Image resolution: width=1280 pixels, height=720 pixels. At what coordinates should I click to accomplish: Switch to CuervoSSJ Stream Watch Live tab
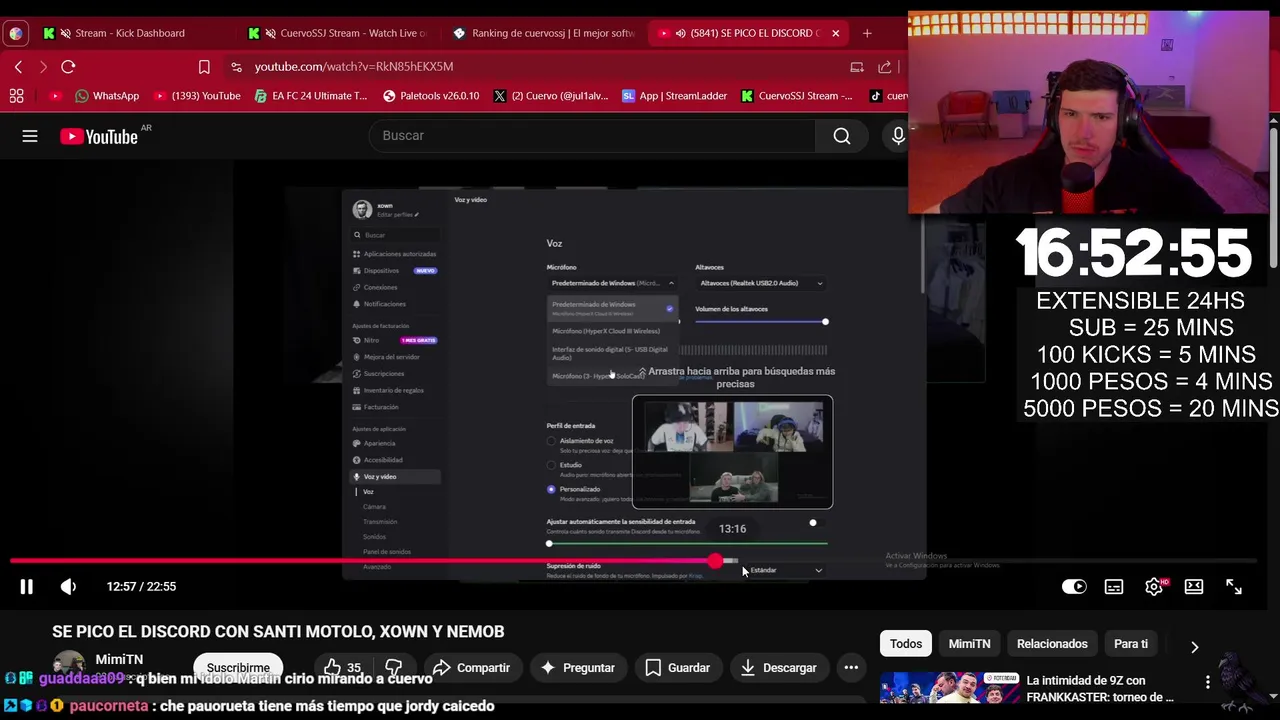coord(340,33)
